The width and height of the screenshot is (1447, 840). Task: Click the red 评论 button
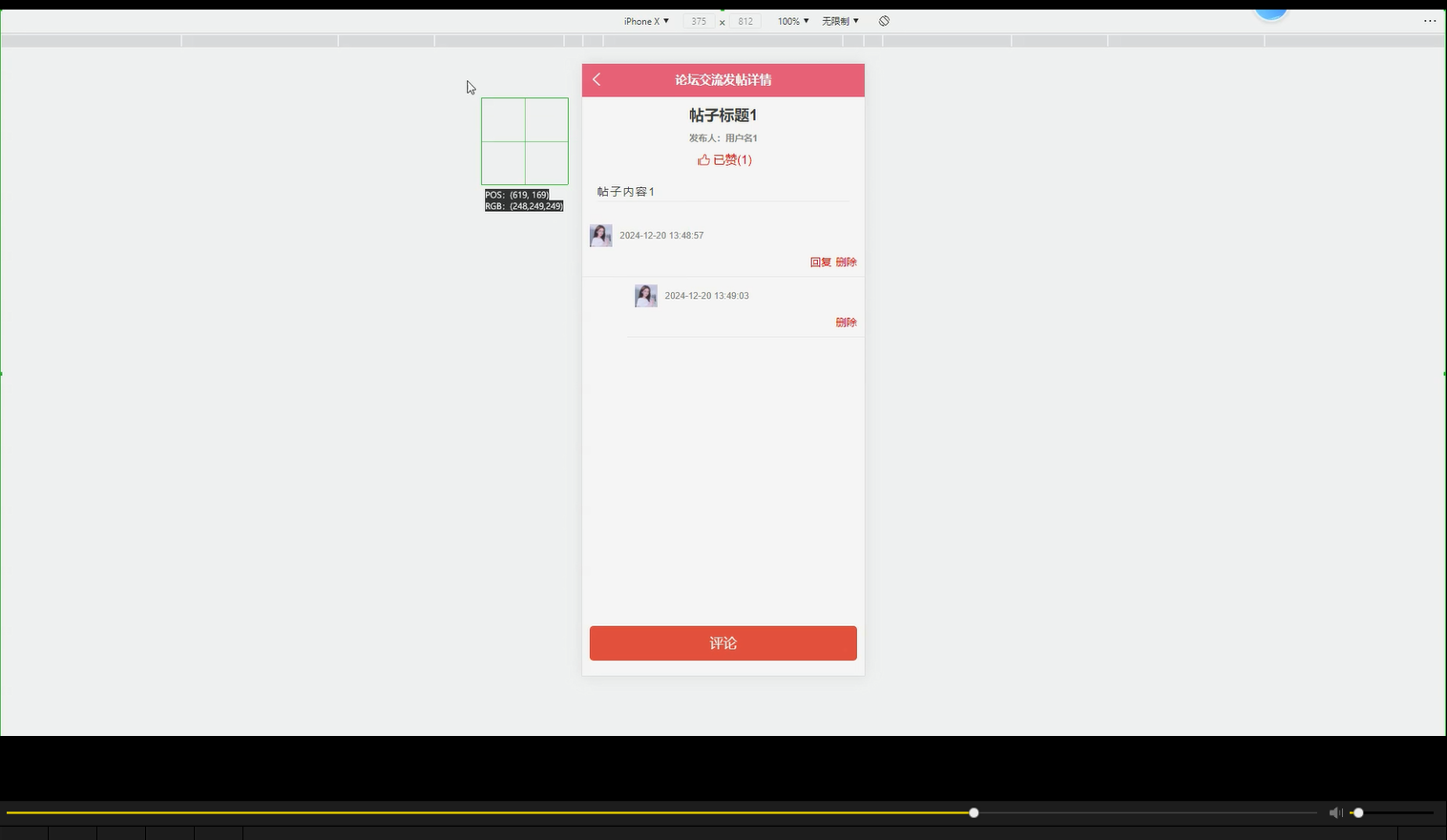pyautogui.click(x=723, y=643)
